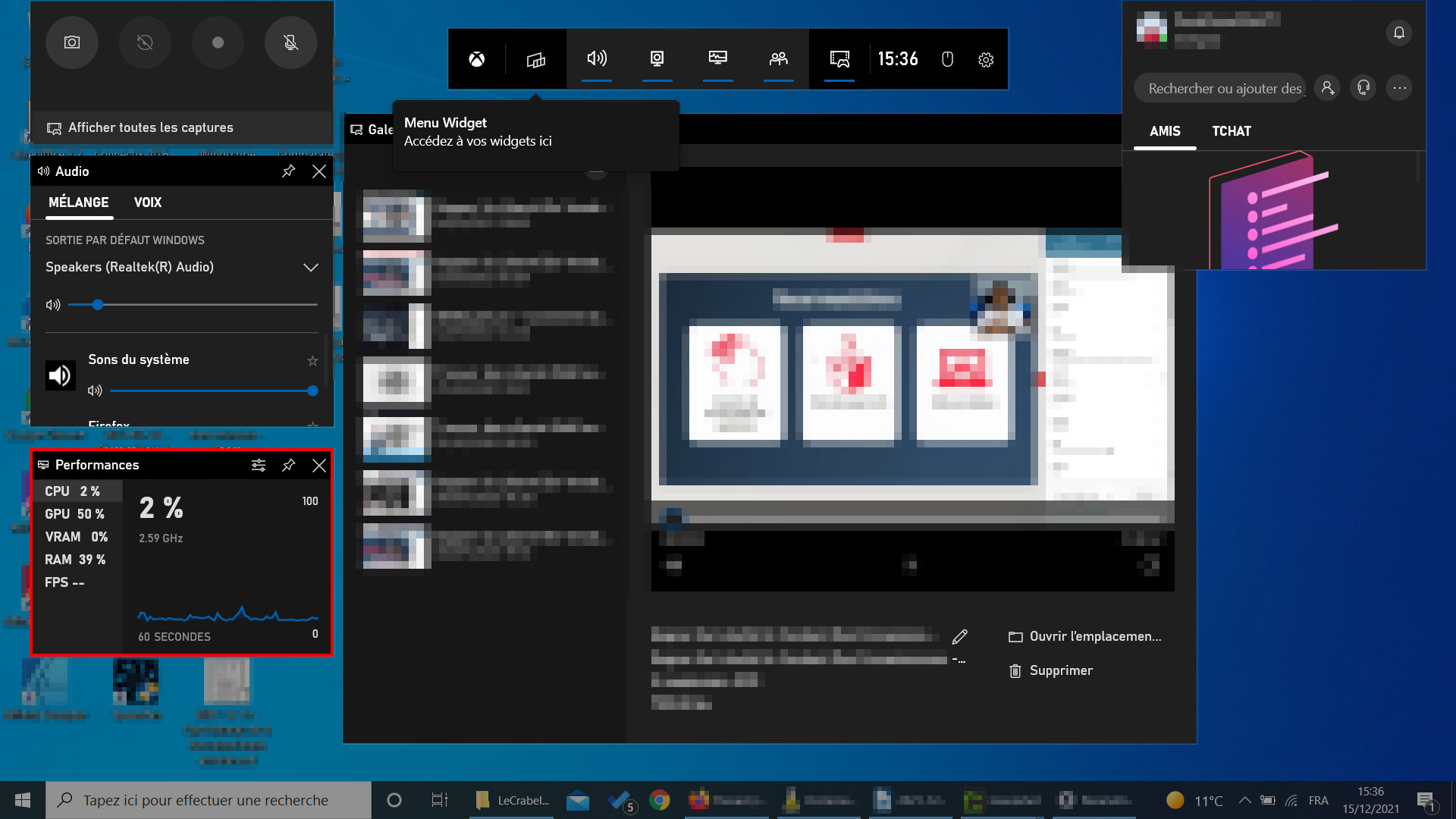Switch to the VOIX tab
The height and width of the screenshot is (819, 1456).
pos(148,202)
